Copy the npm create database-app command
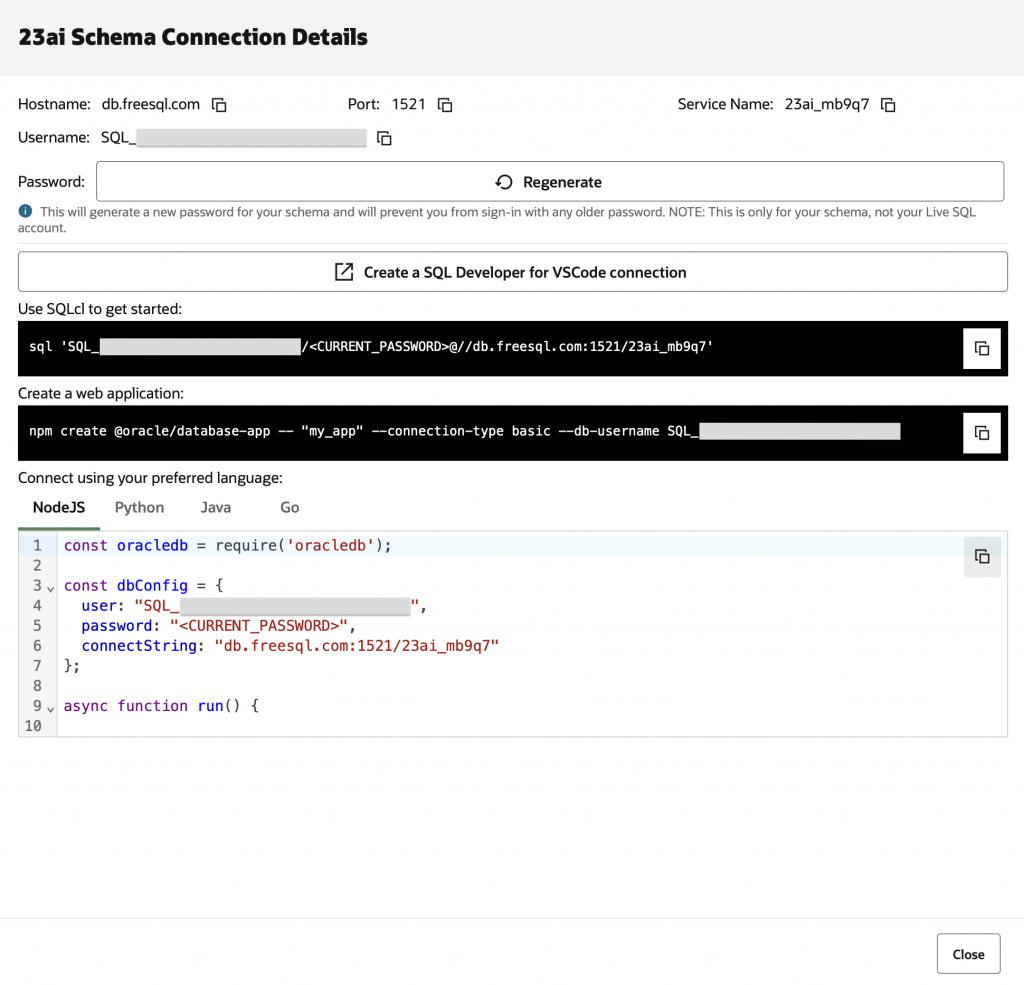 tap(981, 432)
